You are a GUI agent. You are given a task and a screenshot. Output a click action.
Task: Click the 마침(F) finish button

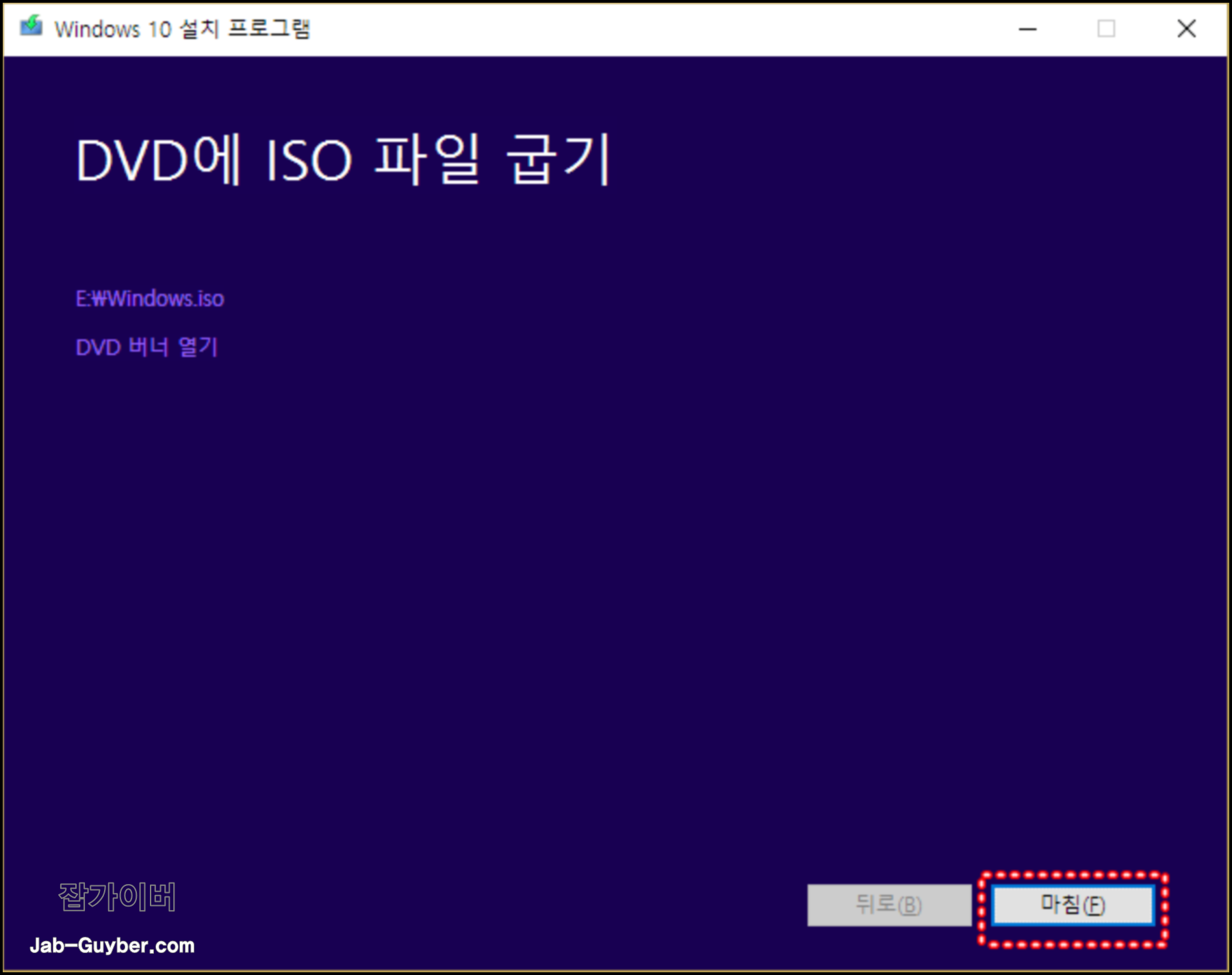pos(1073,905)
